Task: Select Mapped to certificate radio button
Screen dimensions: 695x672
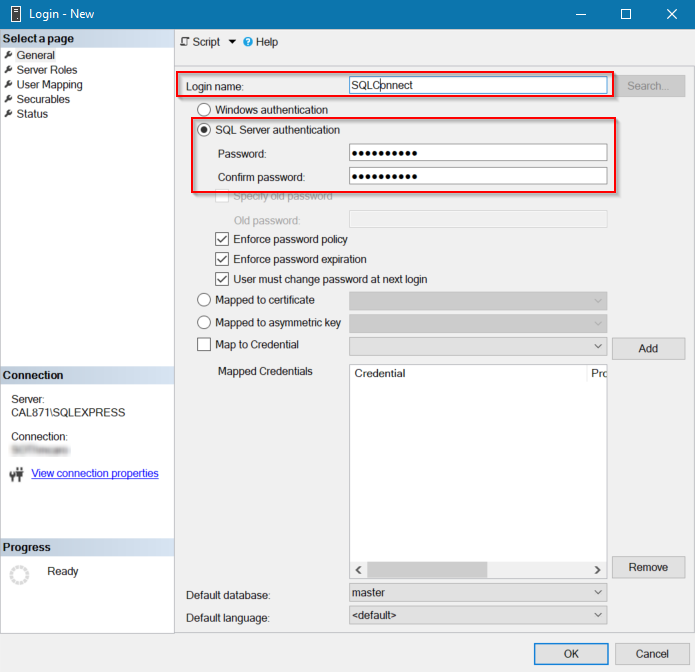Action: tap(203, 300)
